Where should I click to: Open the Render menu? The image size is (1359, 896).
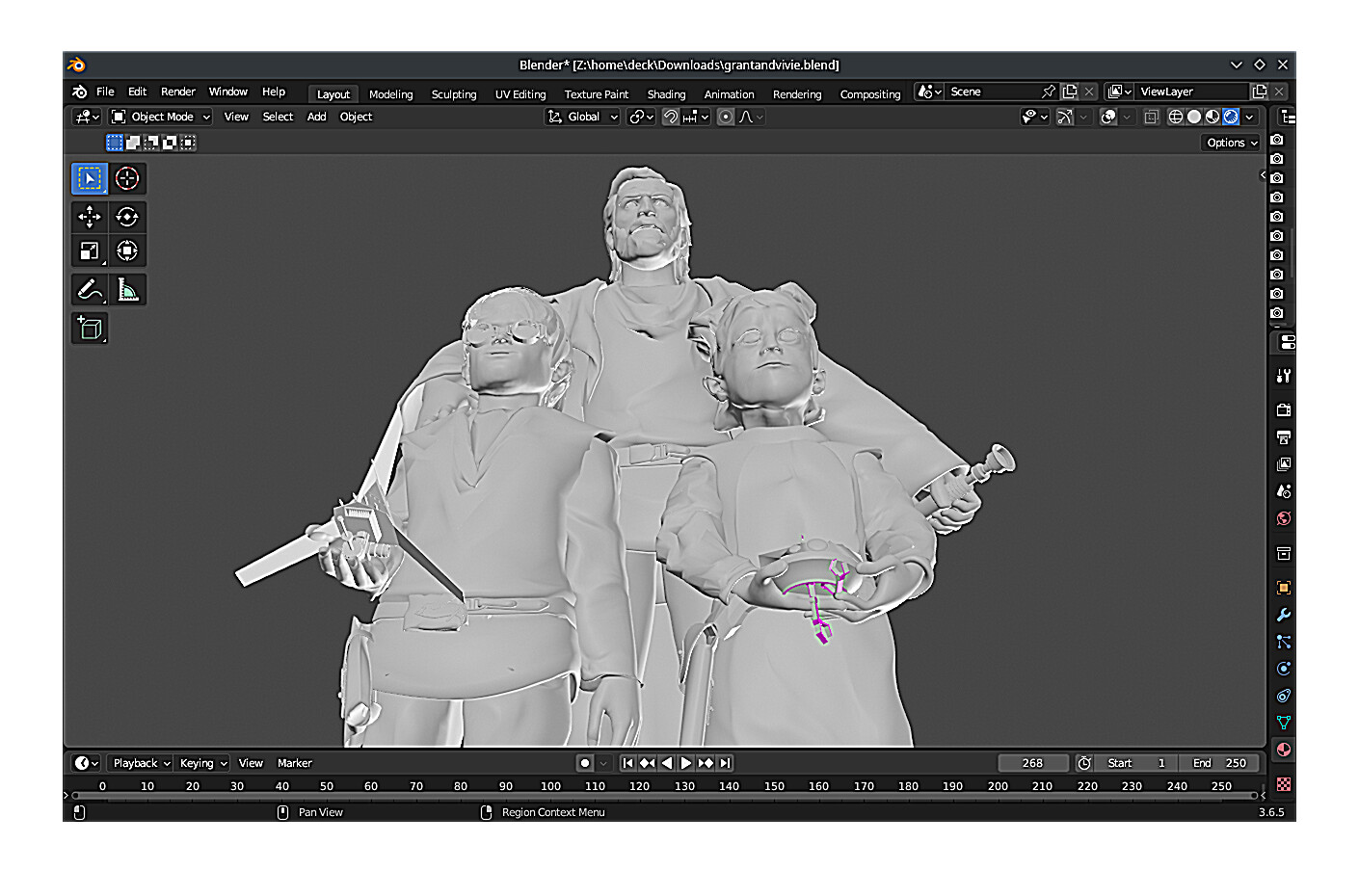tap(178, 92)
